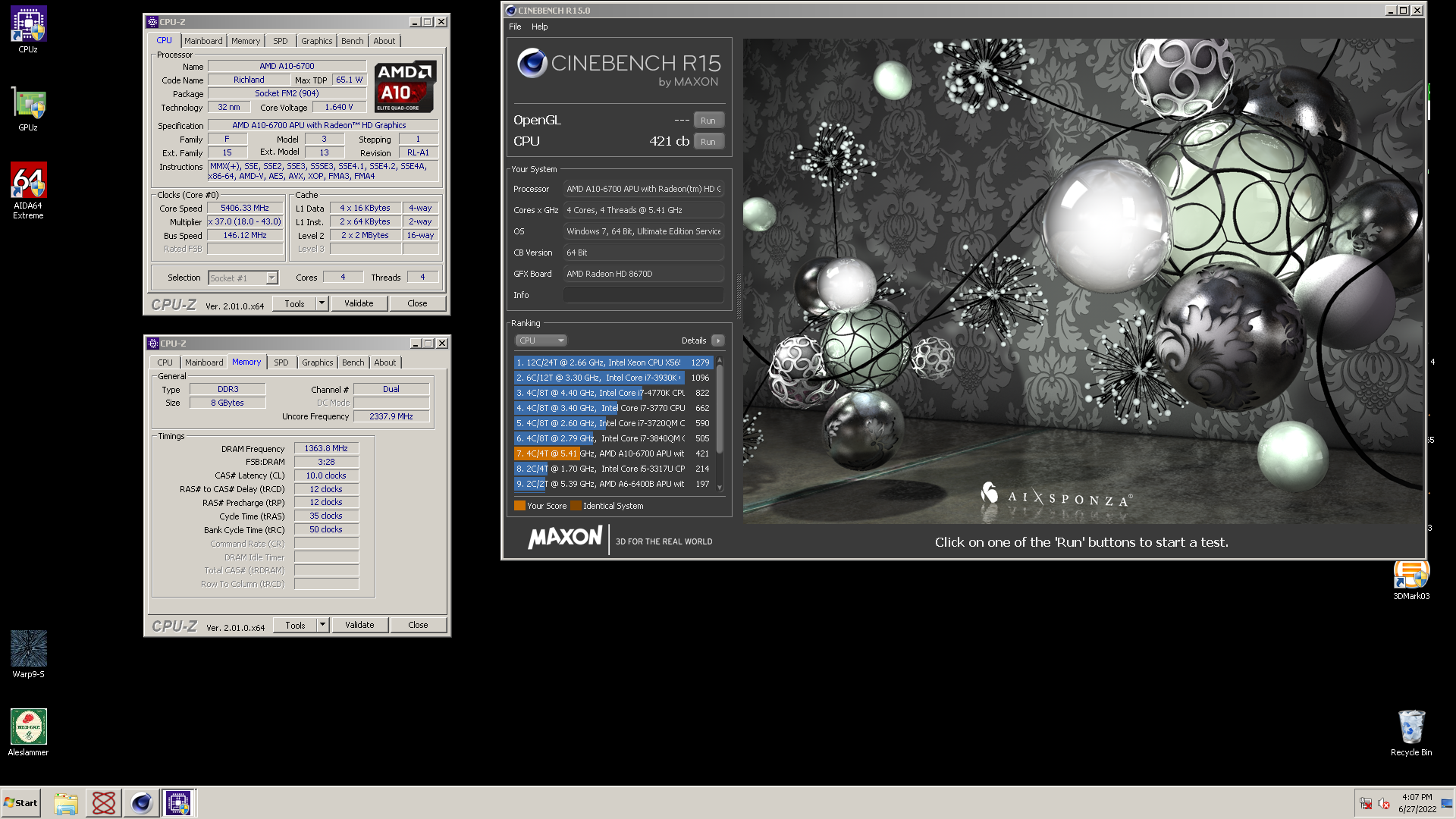
Task: Open the Warp9-5 desktop icon
Action: (x=28, y=654)
